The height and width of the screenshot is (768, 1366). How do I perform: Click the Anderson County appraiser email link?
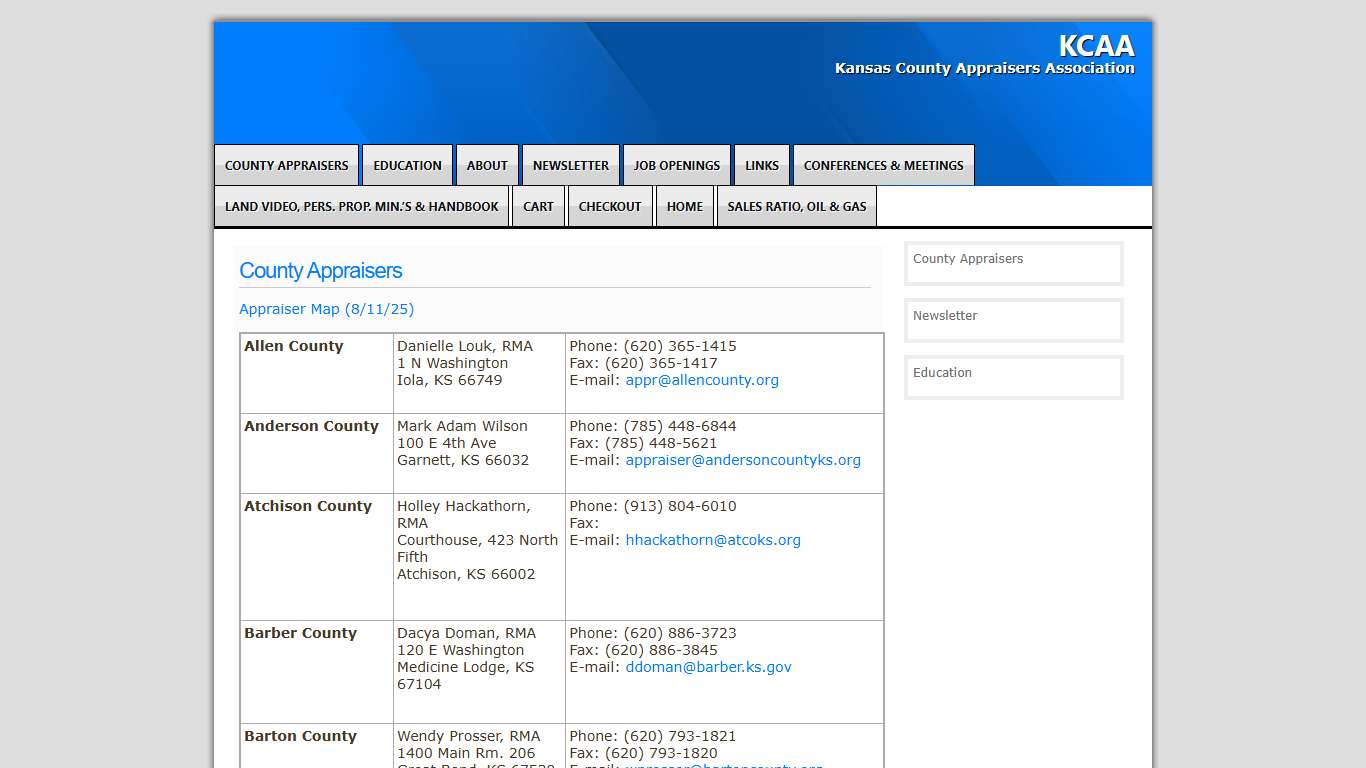pyautogui.click(x=742, y=460)
